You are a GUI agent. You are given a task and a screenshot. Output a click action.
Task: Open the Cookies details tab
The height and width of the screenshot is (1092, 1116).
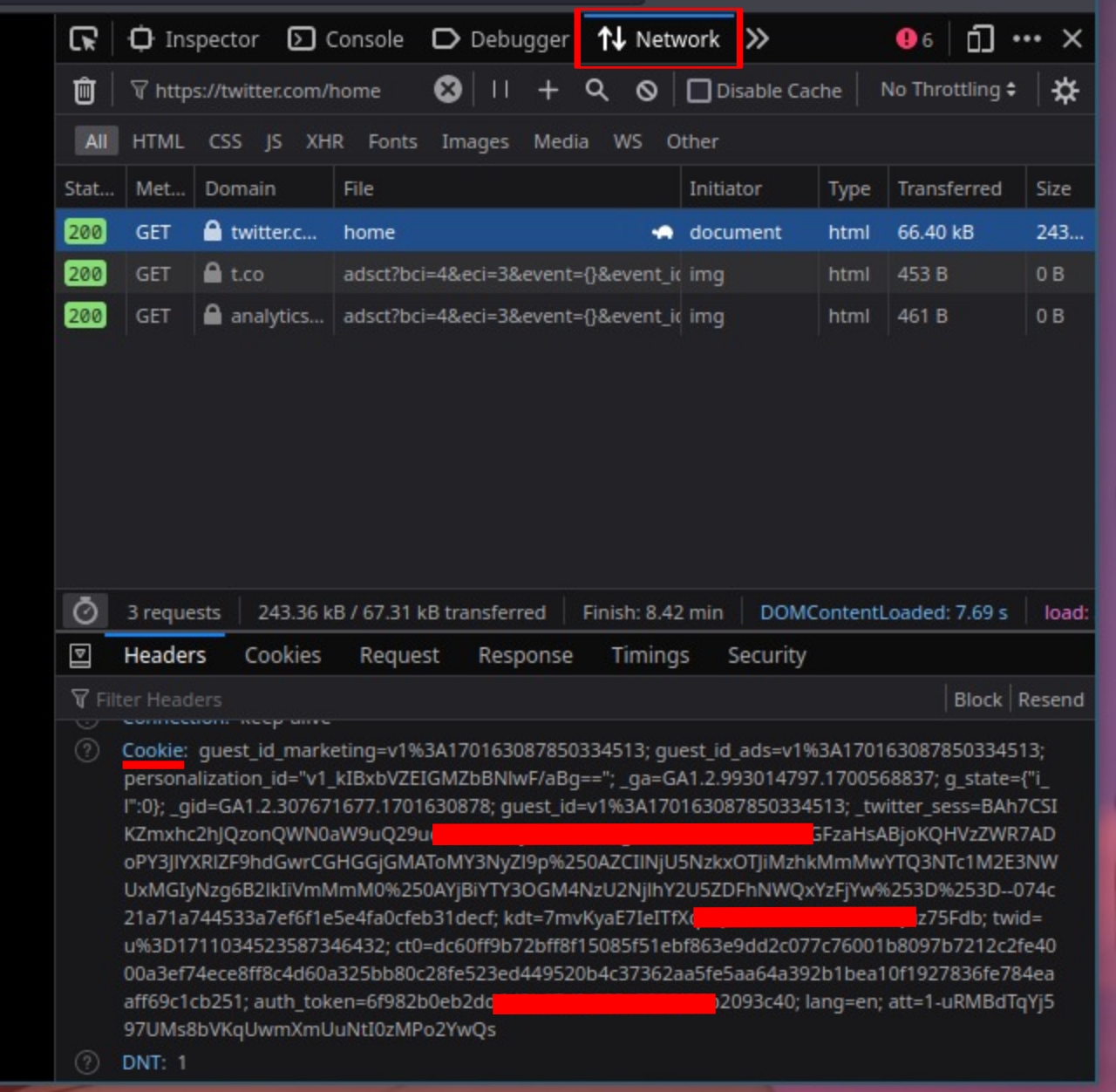[282, 655]
